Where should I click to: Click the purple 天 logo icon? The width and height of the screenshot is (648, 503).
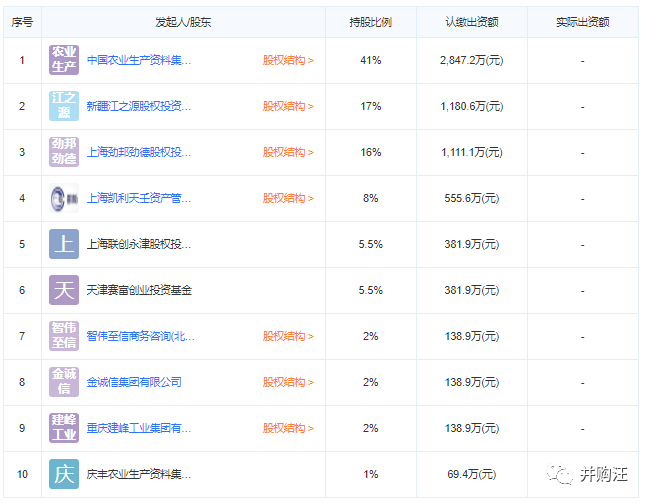click(64, 290)
